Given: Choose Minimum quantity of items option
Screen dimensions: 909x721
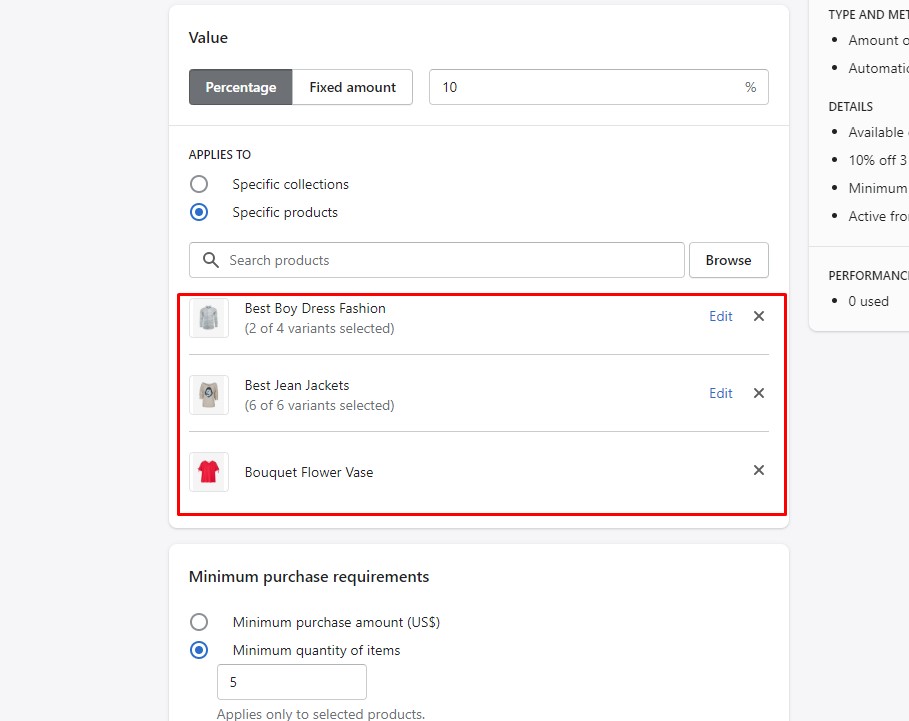Looking at the screenshot, I should [x=199, y=650].
